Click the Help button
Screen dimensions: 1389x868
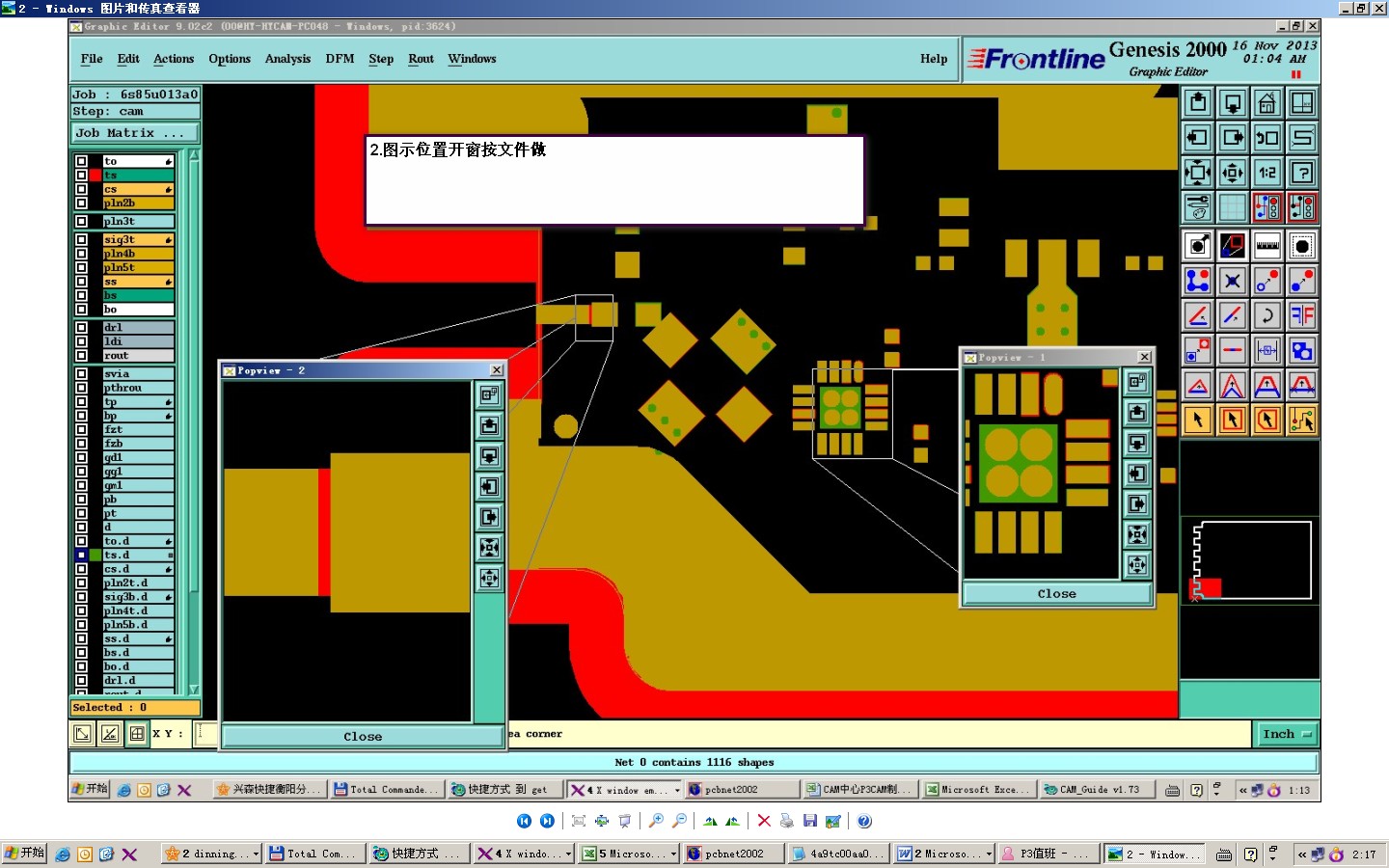click(933, 59)
